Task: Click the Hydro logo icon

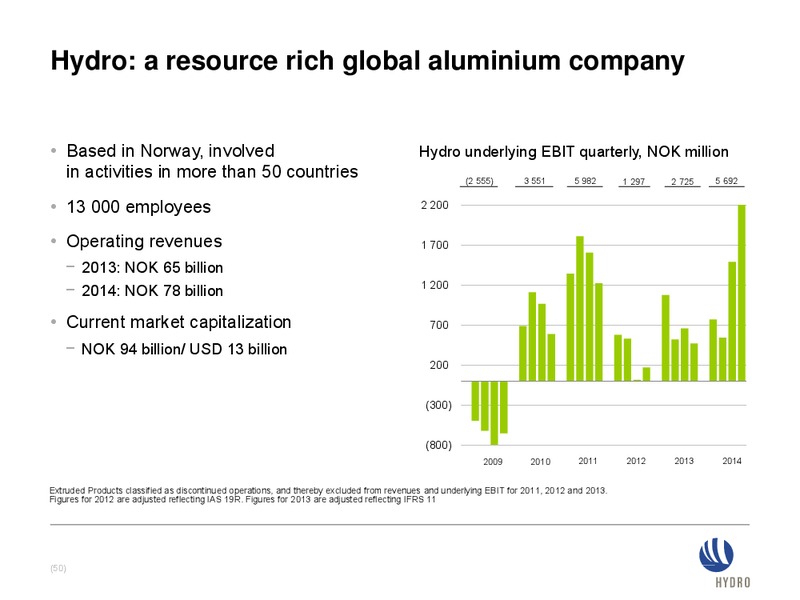Action: 716,555
